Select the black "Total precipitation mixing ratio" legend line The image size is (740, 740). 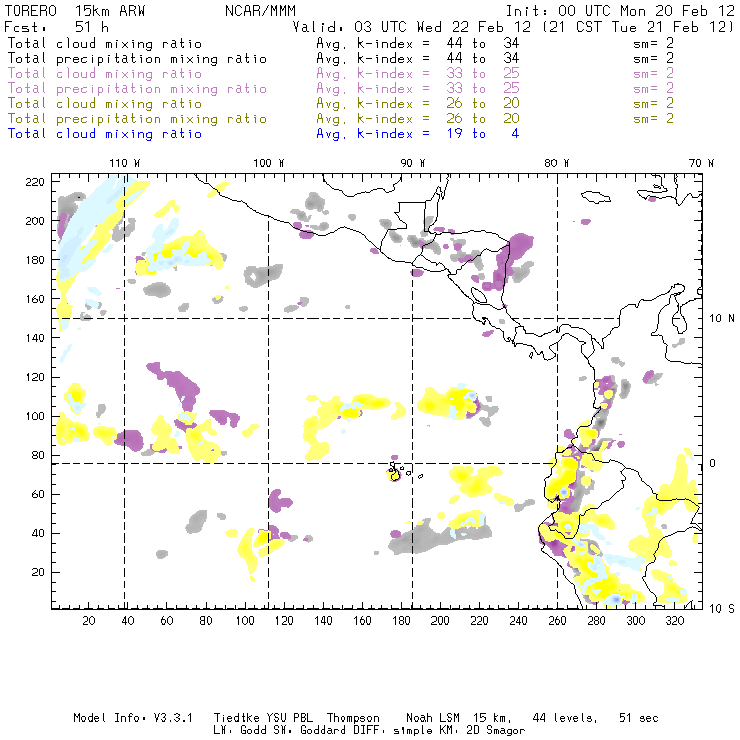tap(137, 59)
